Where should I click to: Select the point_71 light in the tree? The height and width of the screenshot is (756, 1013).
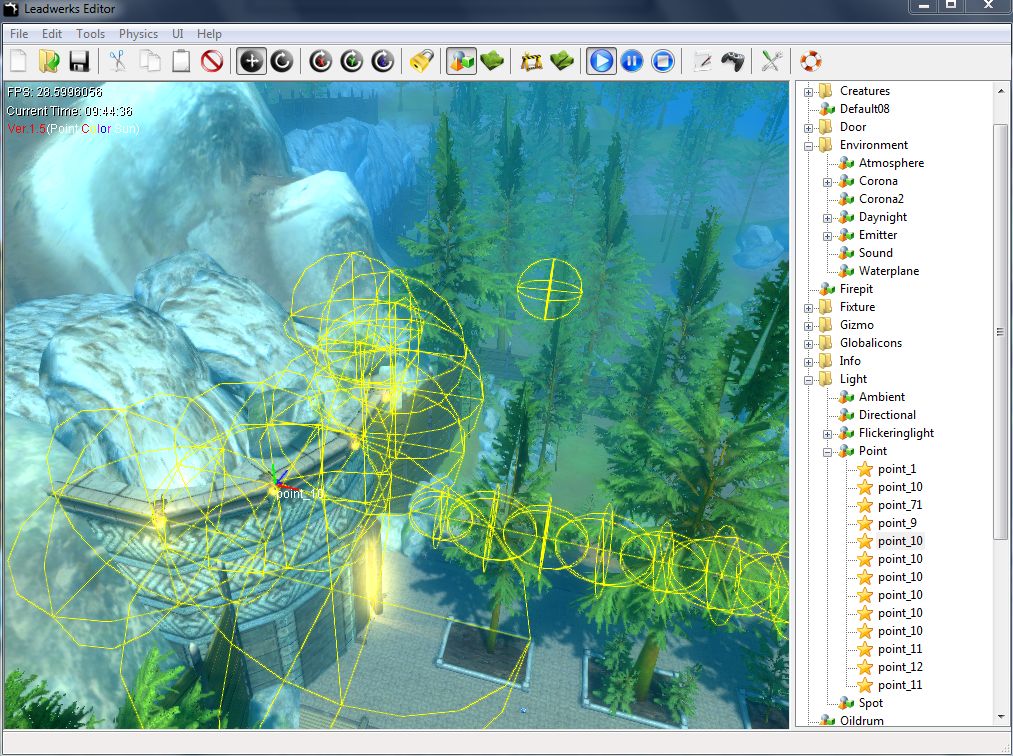point(900,505)
